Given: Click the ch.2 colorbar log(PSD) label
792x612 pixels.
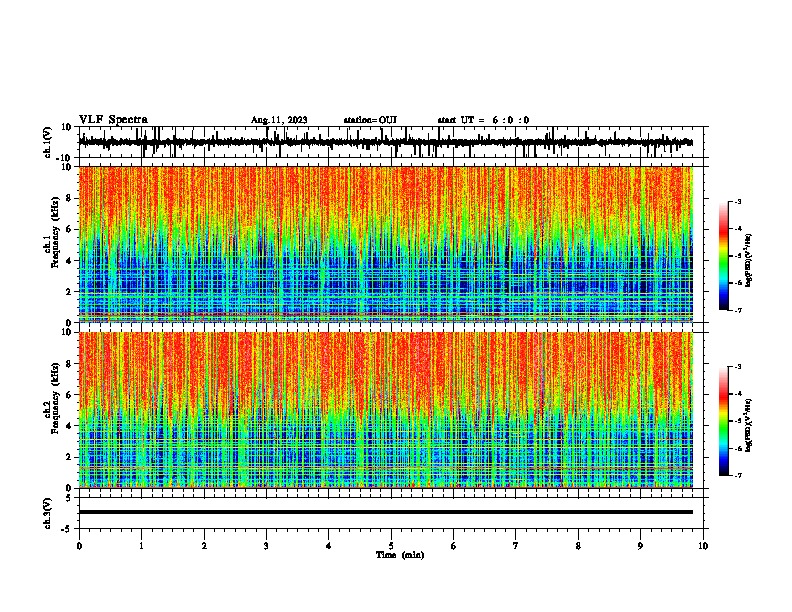Looking at the screenshot, I should tap(748, 425).
